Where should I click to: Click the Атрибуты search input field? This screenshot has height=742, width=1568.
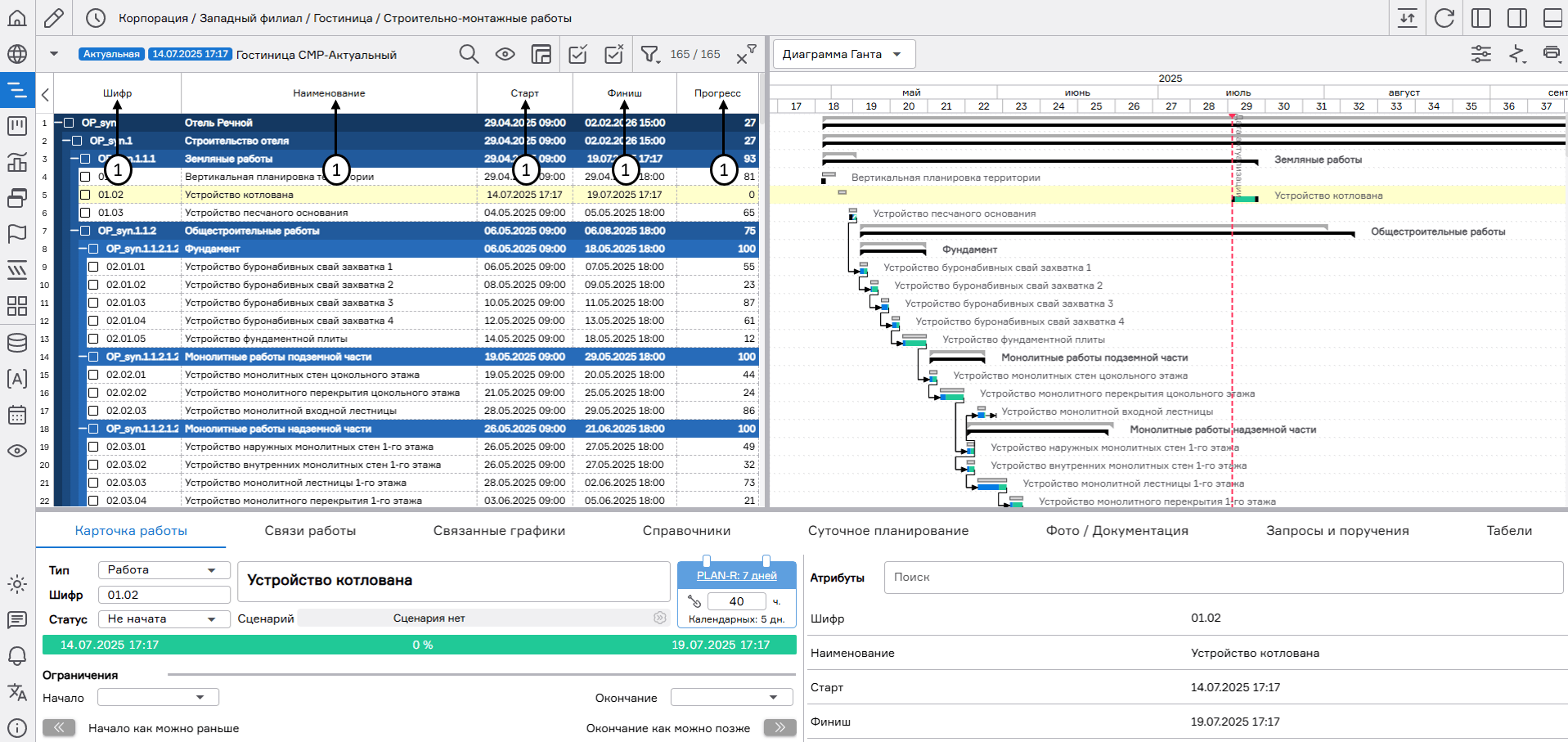click(x=1223, y=578)
